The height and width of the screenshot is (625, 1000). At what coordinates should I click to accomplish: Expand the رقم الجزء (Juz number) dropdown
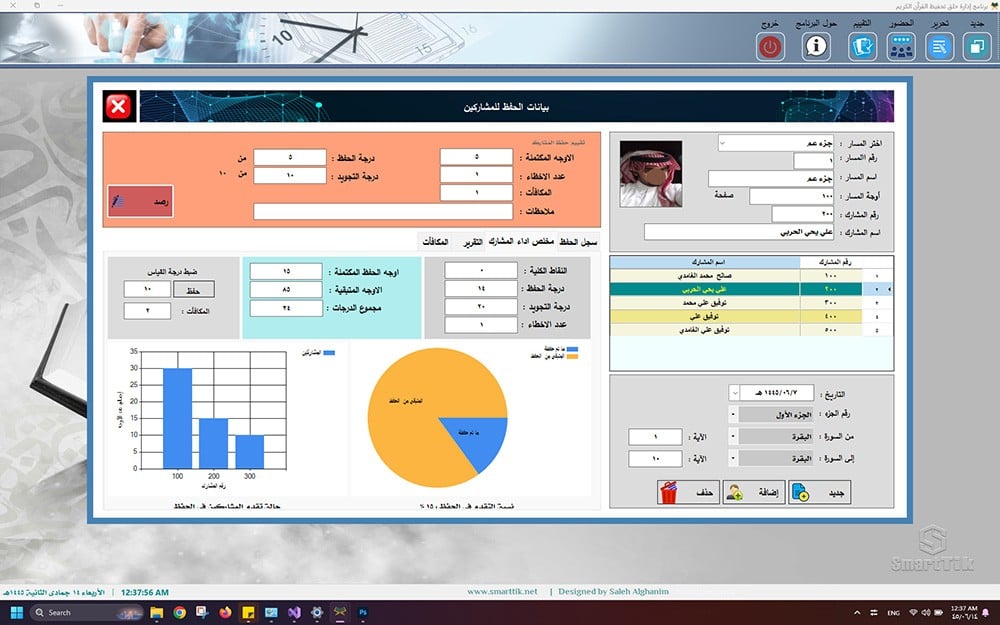coord(735,414)
